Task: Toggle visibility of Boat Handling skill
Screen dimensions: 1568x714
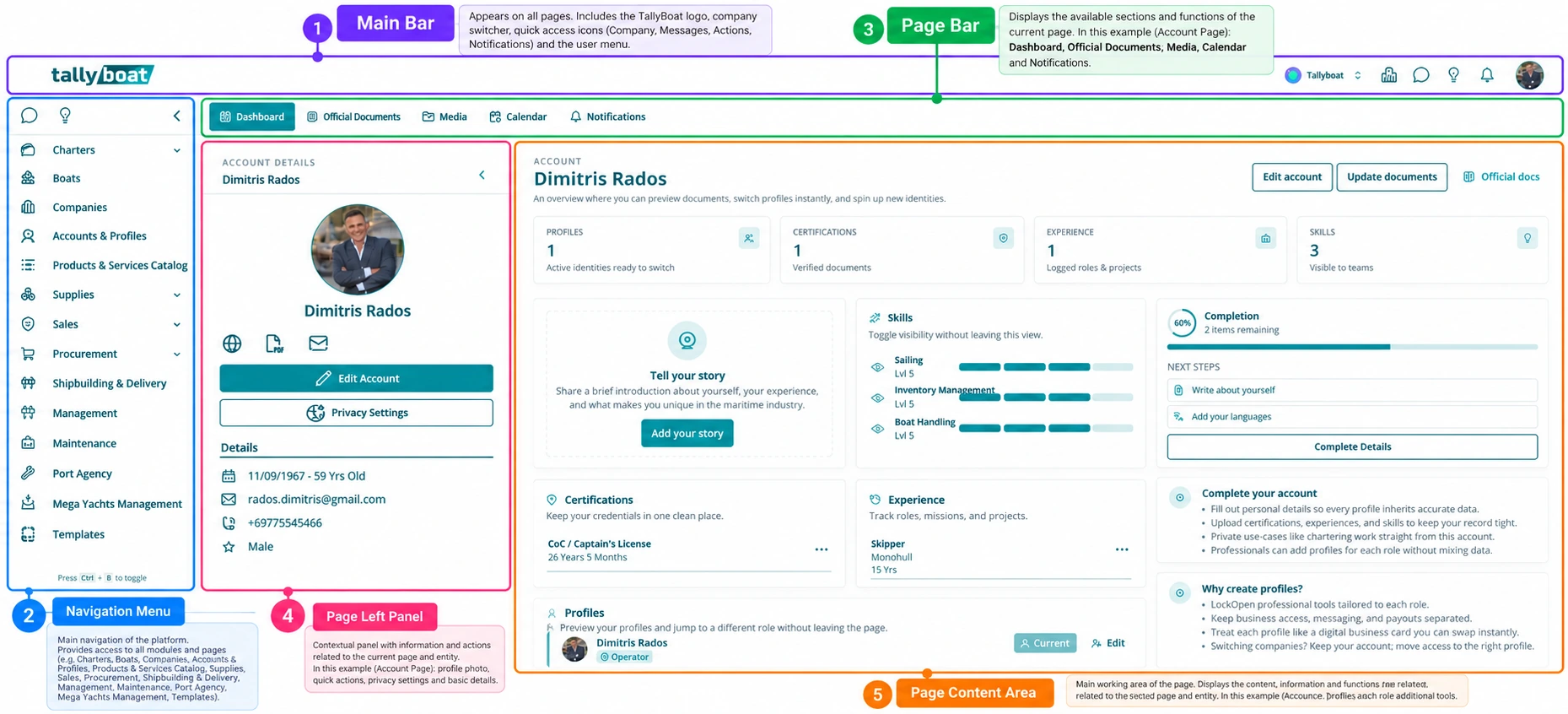Action: (877, 429)
